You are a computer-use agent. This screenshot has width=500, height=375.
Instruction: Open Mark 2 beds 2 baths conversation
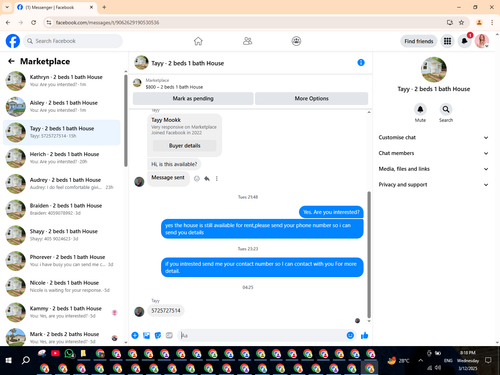62,337
